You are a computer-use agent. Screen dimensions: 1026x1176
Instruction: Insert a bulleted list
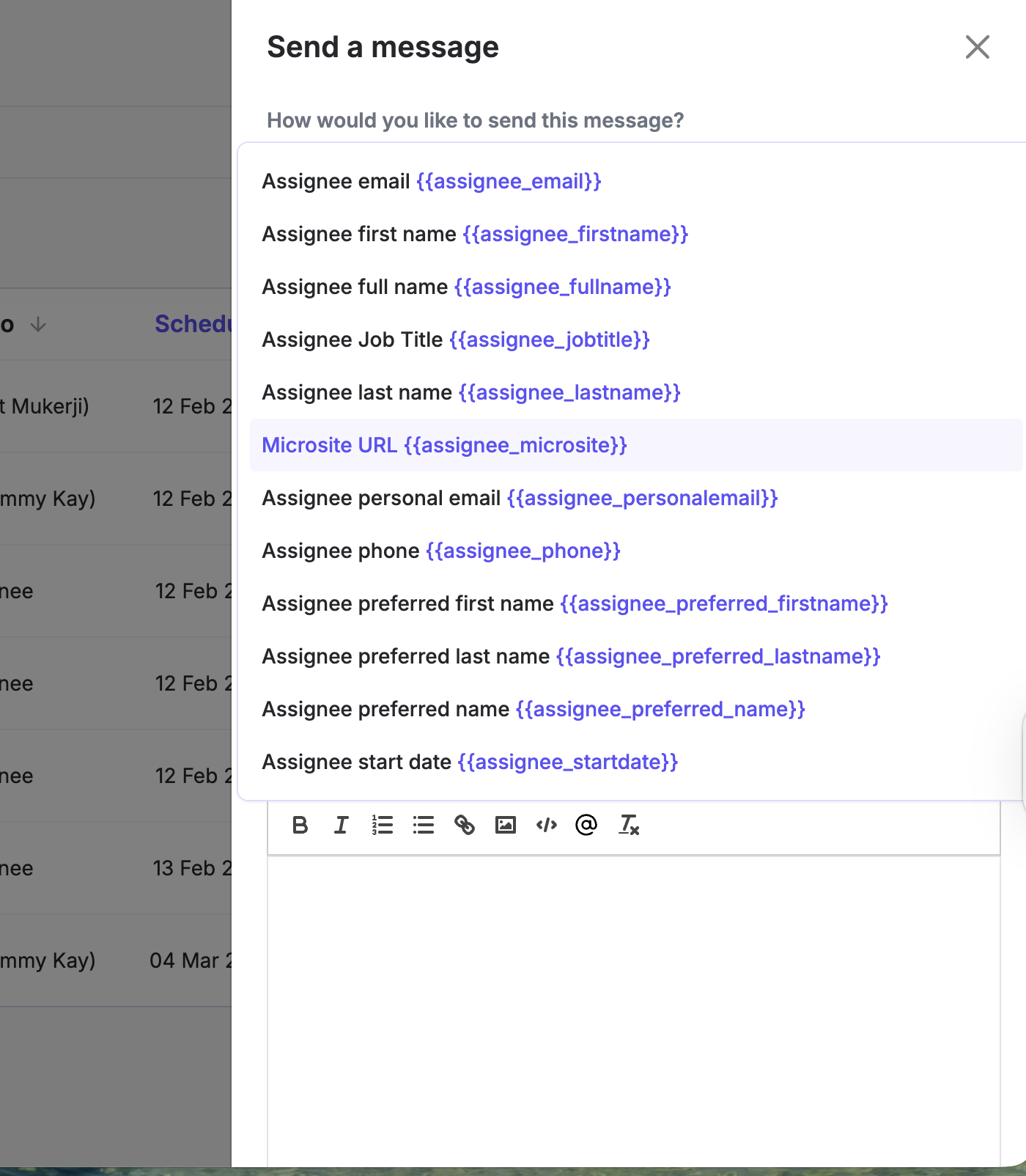point(423,826)
